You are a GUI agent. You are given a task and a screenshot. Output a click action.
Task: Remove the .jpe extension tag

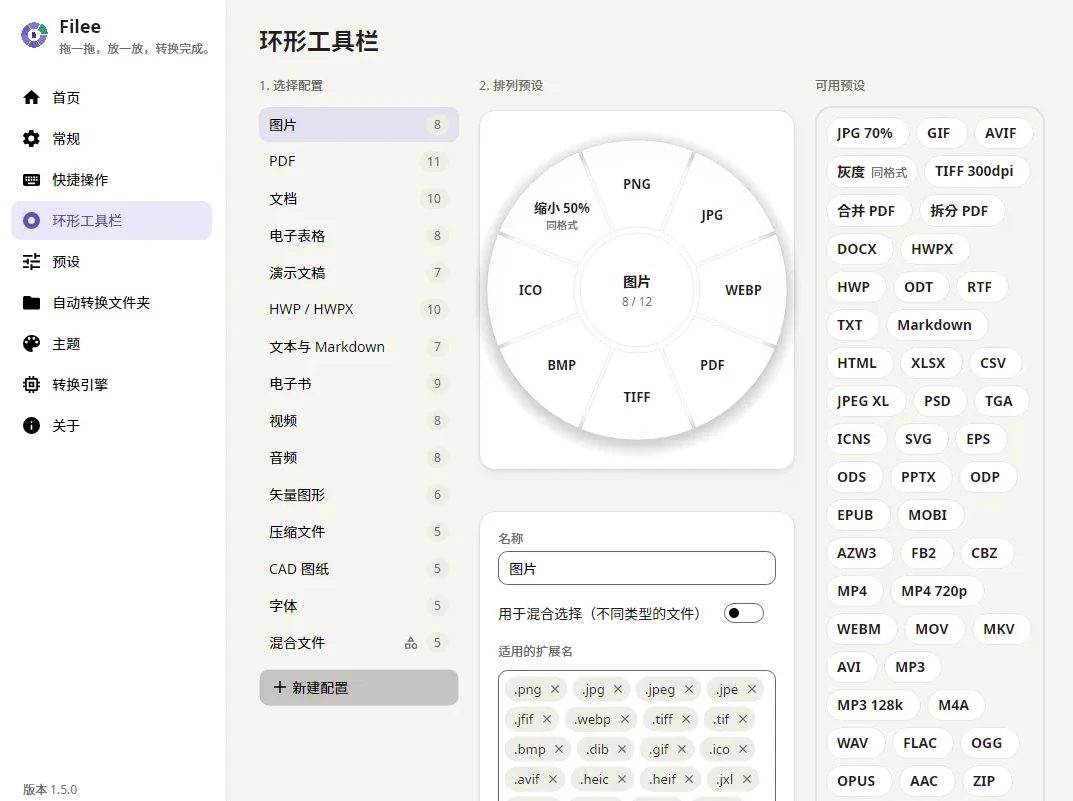click(752, 689)
